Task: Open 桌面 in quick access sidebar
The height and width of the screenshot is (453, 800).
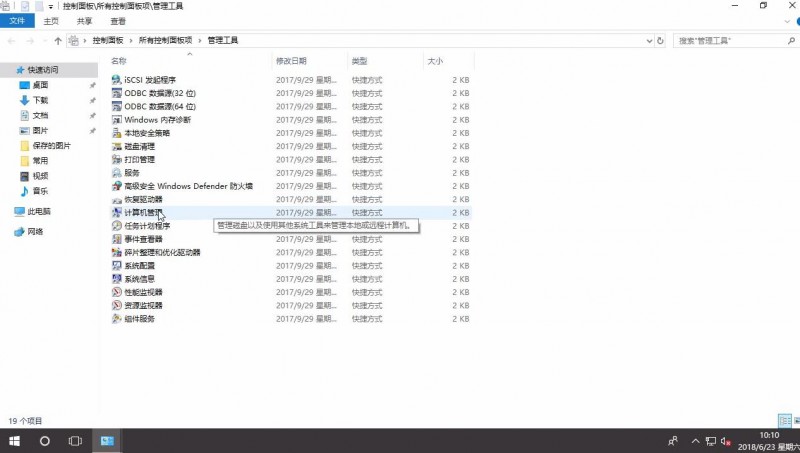Action: [40, 85]
